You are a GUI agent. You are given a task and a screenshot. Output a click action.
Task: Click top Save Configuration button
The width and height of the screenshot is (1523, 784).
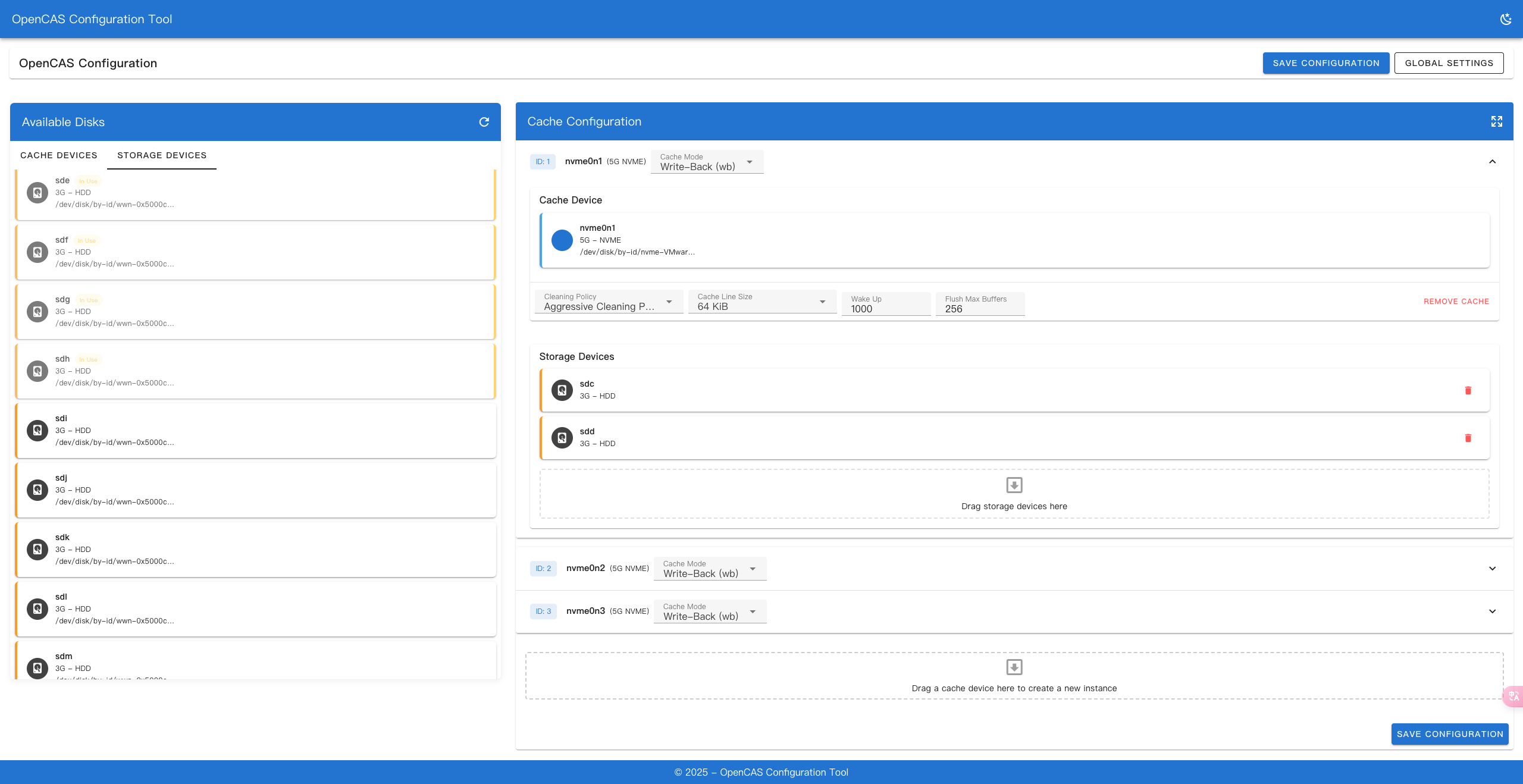pyautogui.click(x=1326, y=63)
